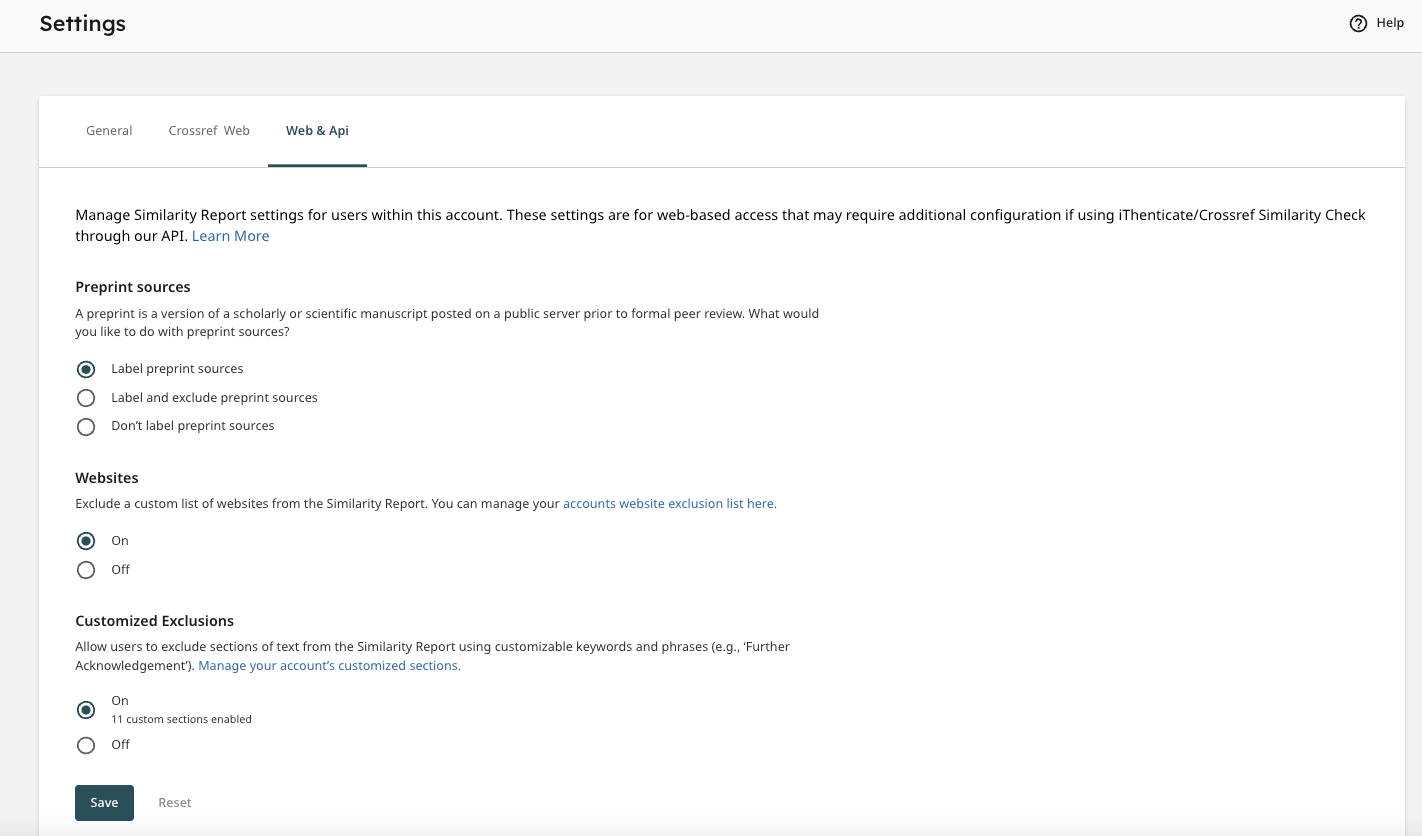The height and width of the screenshot is (836, 1422).
Task: Reset the settings form
Action: point(174,802)
